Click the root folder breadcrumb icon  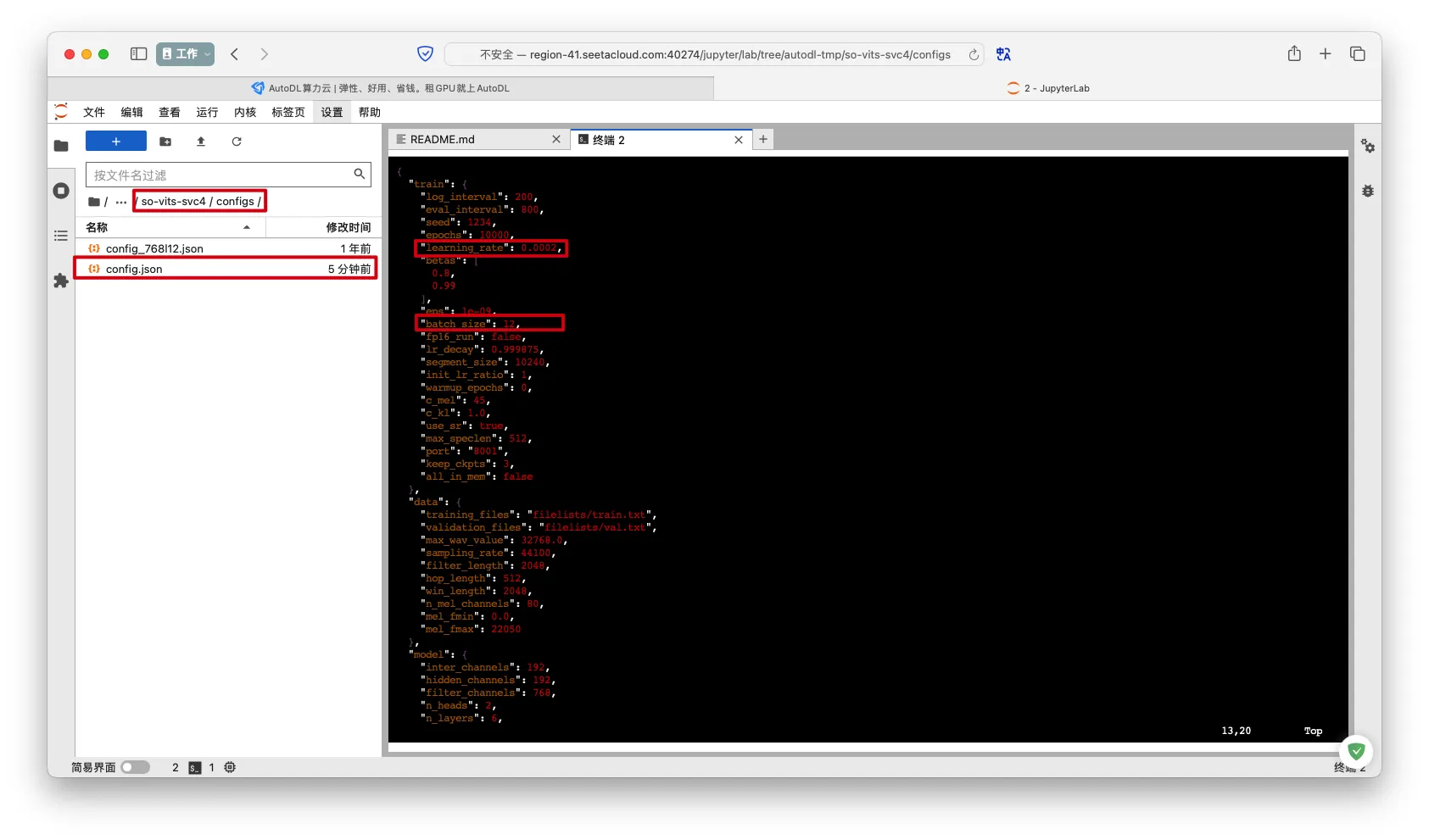(94, 202)
